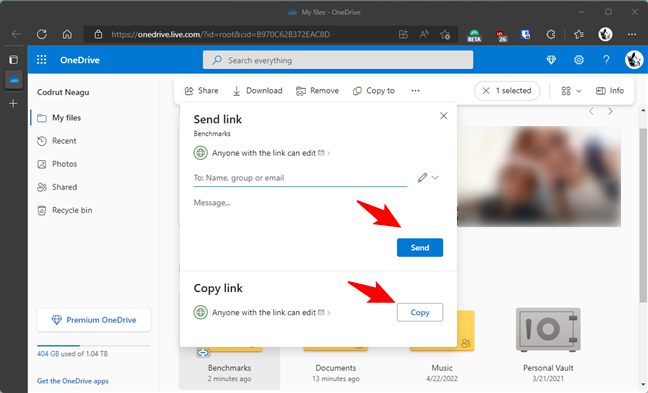Open vertical tabs actions menu icon
Screen dimensions: 648x393
pos(13,60)
